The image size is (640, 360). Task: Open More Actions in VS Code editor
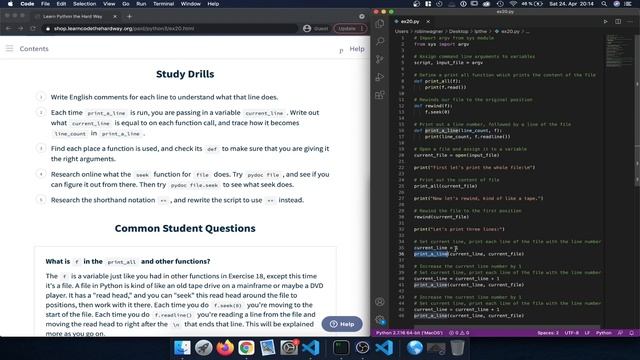click(631, 21)
